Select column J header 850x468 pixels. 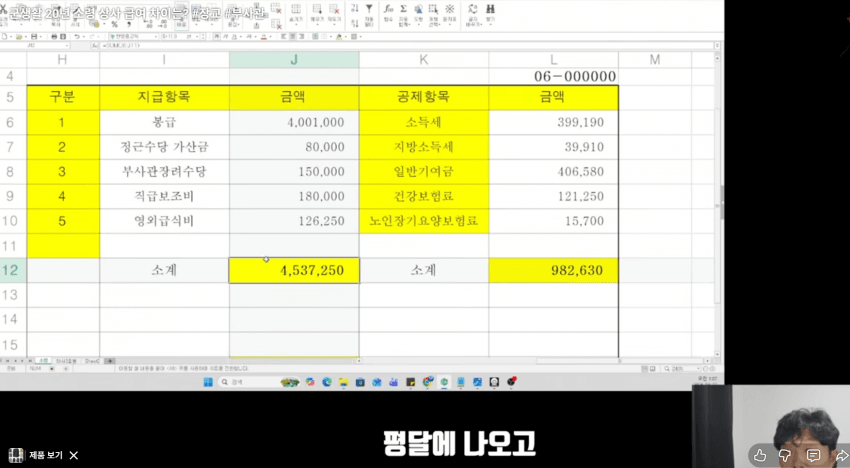pos(294,60)
